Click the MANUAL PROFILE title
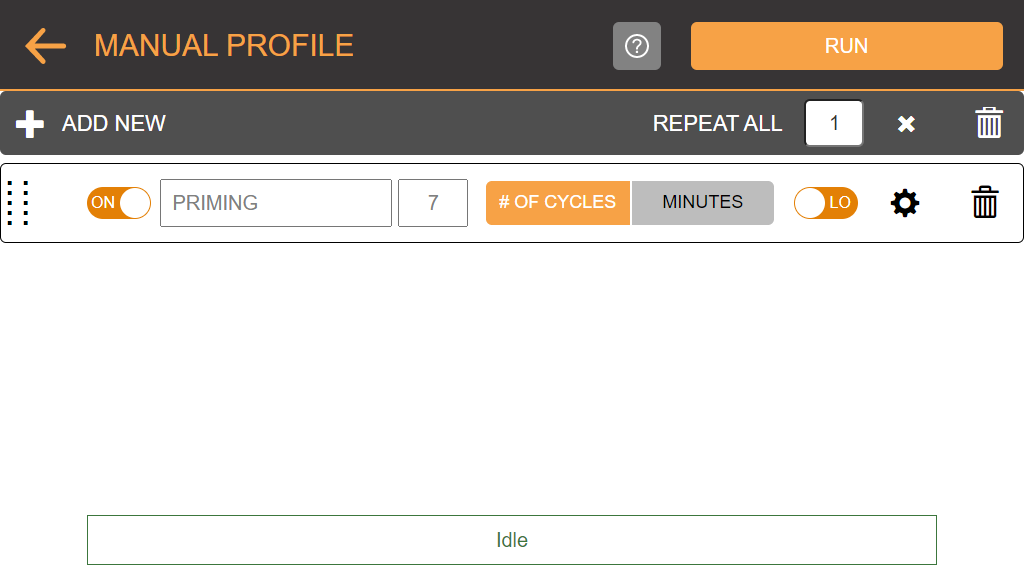This screenshot has width=1024, height=567. point(224,46)
